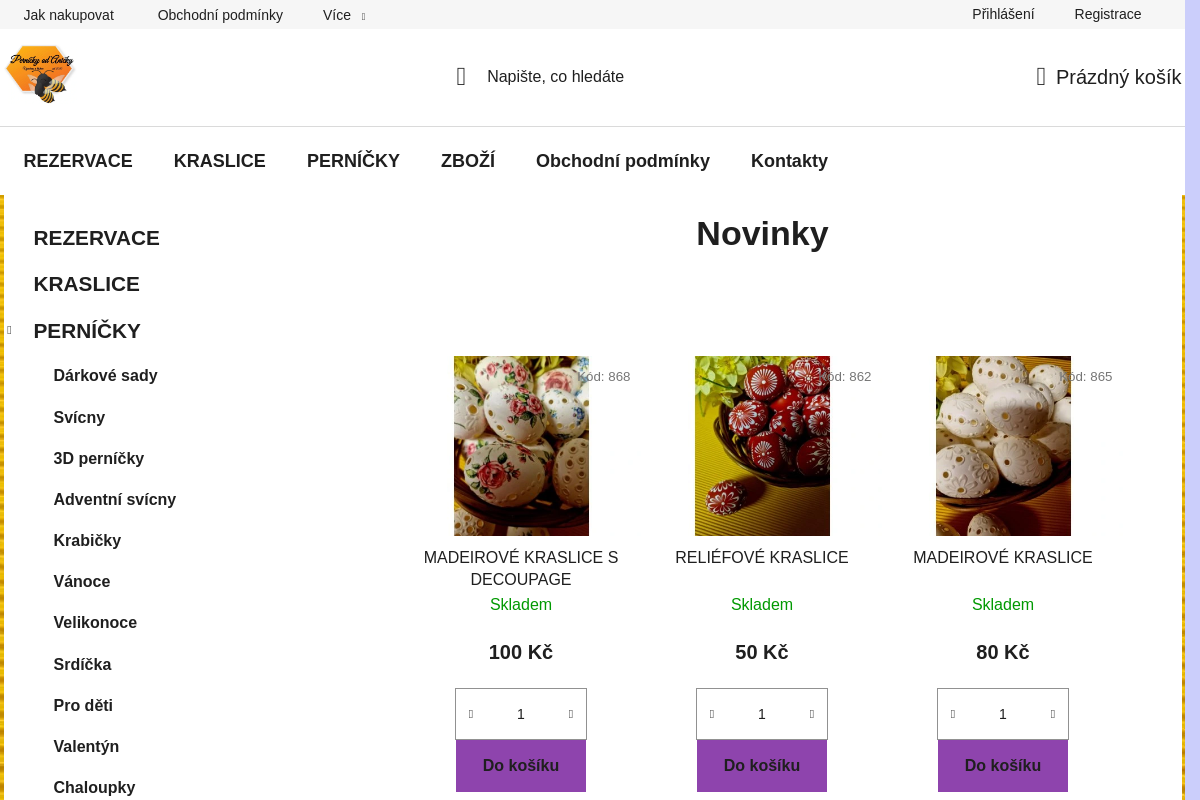Select Velikonoce in the sidebar categories
The image size is (1200, 800).
coord(95,623)
